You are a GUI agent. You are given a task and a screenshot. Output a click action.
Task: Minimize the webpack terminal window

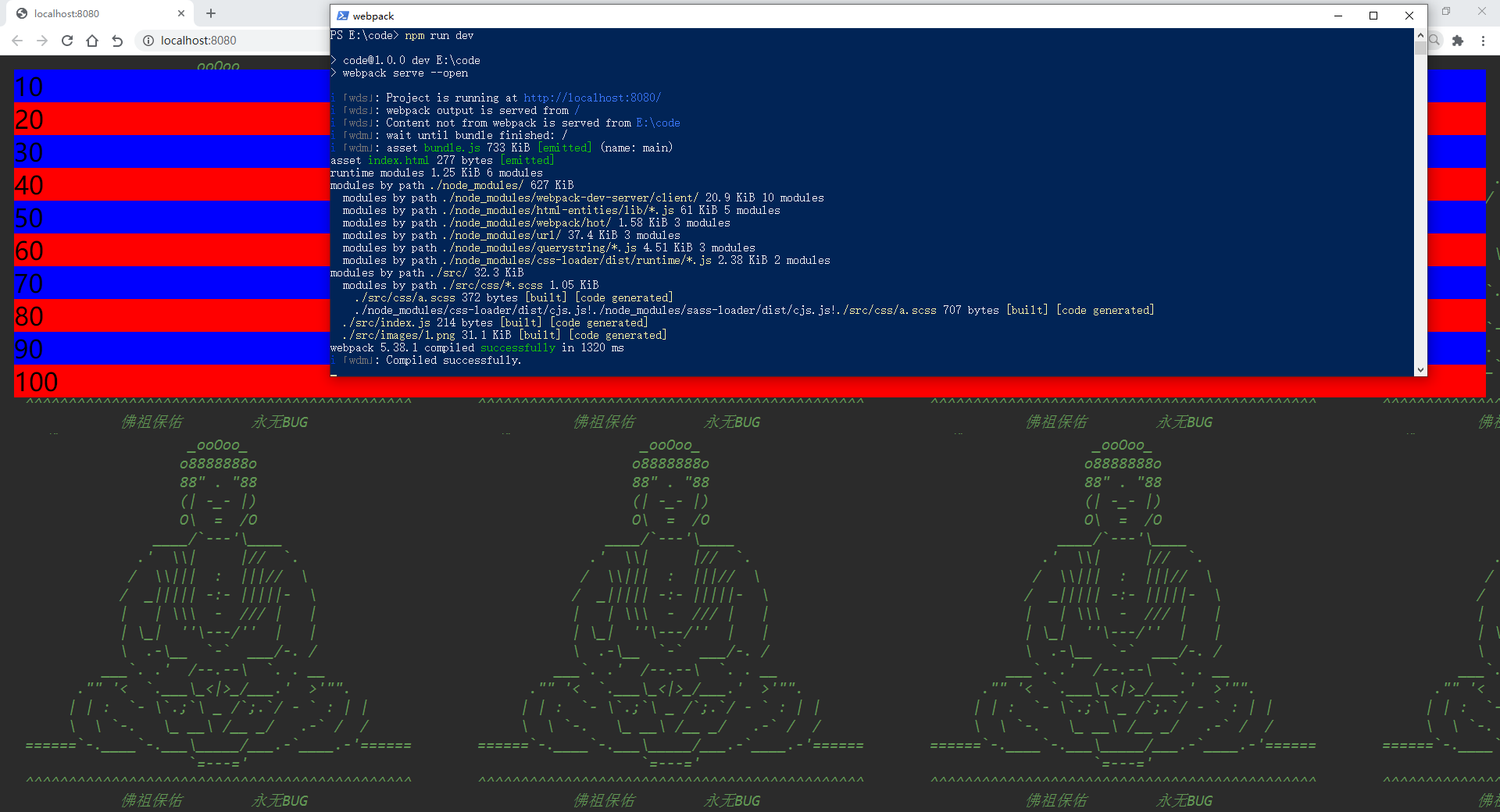coord(1338,16)
